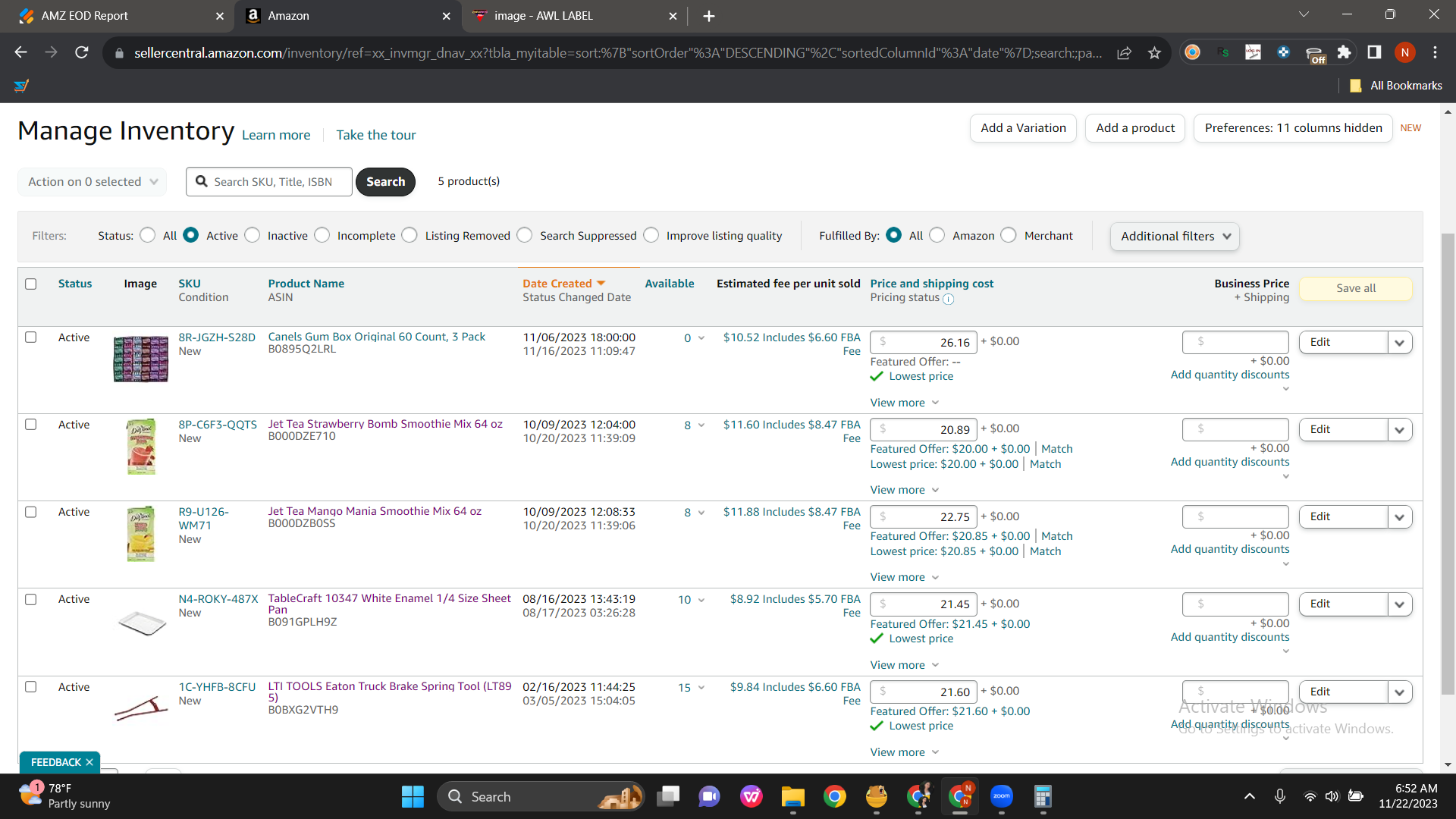Open Chrome three-dot menu
The image size is (1456, 819).
(1435, 52)
